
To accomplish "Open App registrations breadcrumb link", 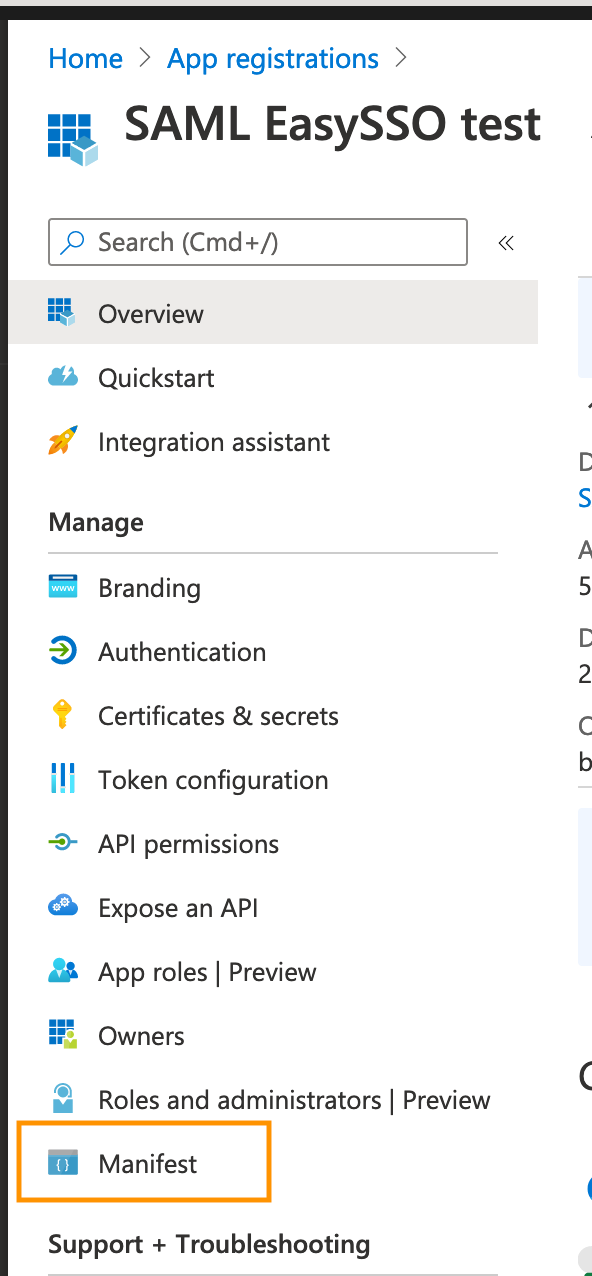I will click(273, 58).
